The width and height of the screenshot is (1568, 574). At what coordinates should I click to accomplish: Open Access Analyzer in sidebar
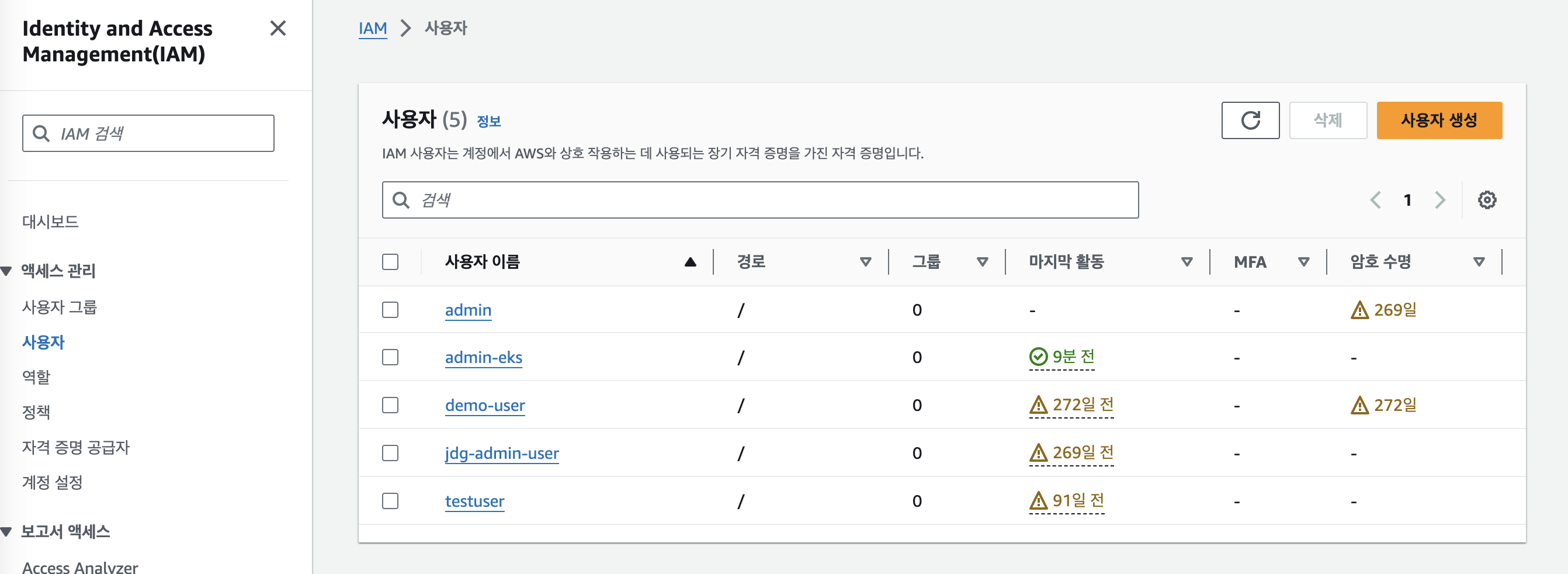coord(81,568)
